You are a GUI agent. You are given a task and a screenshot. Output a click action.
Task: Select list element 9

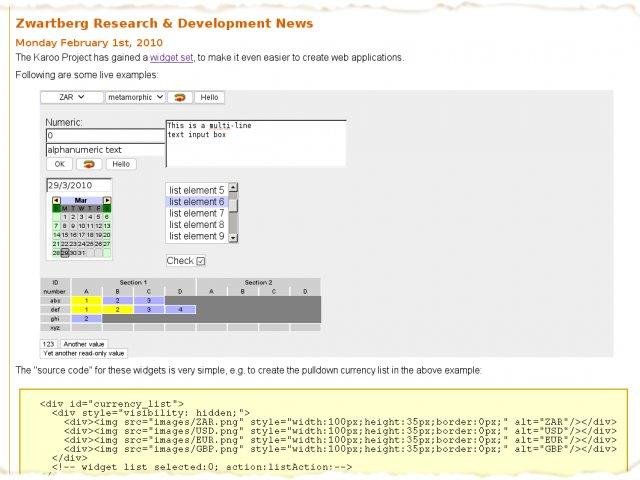coord(197,236)
